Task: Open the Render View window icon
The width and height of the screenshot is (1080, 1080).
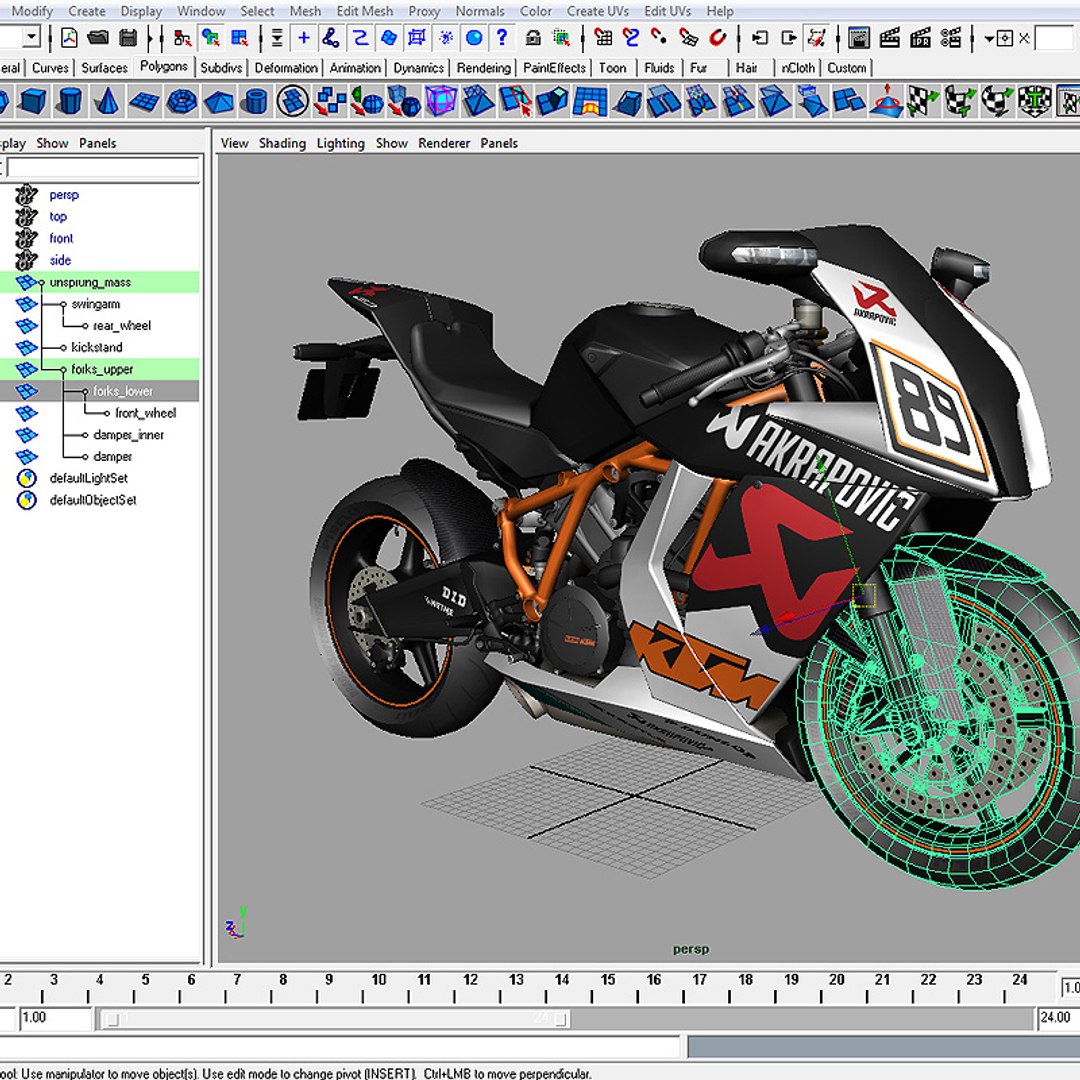Action: tap(859, 38)
